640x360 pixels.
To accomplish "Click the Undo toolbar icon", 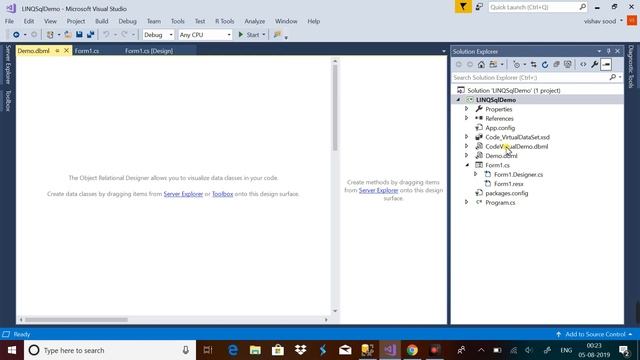I will pos(106,35).
